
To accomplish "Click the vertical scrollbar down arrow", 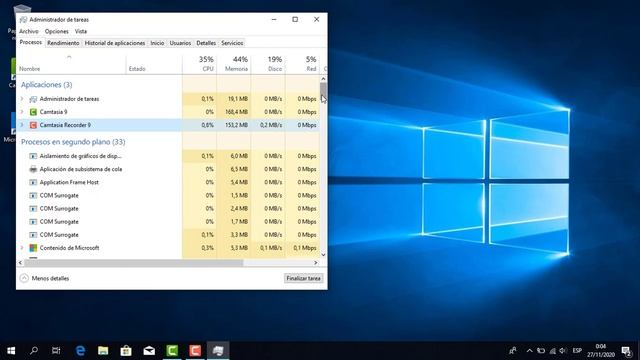I will coord(323,255).
